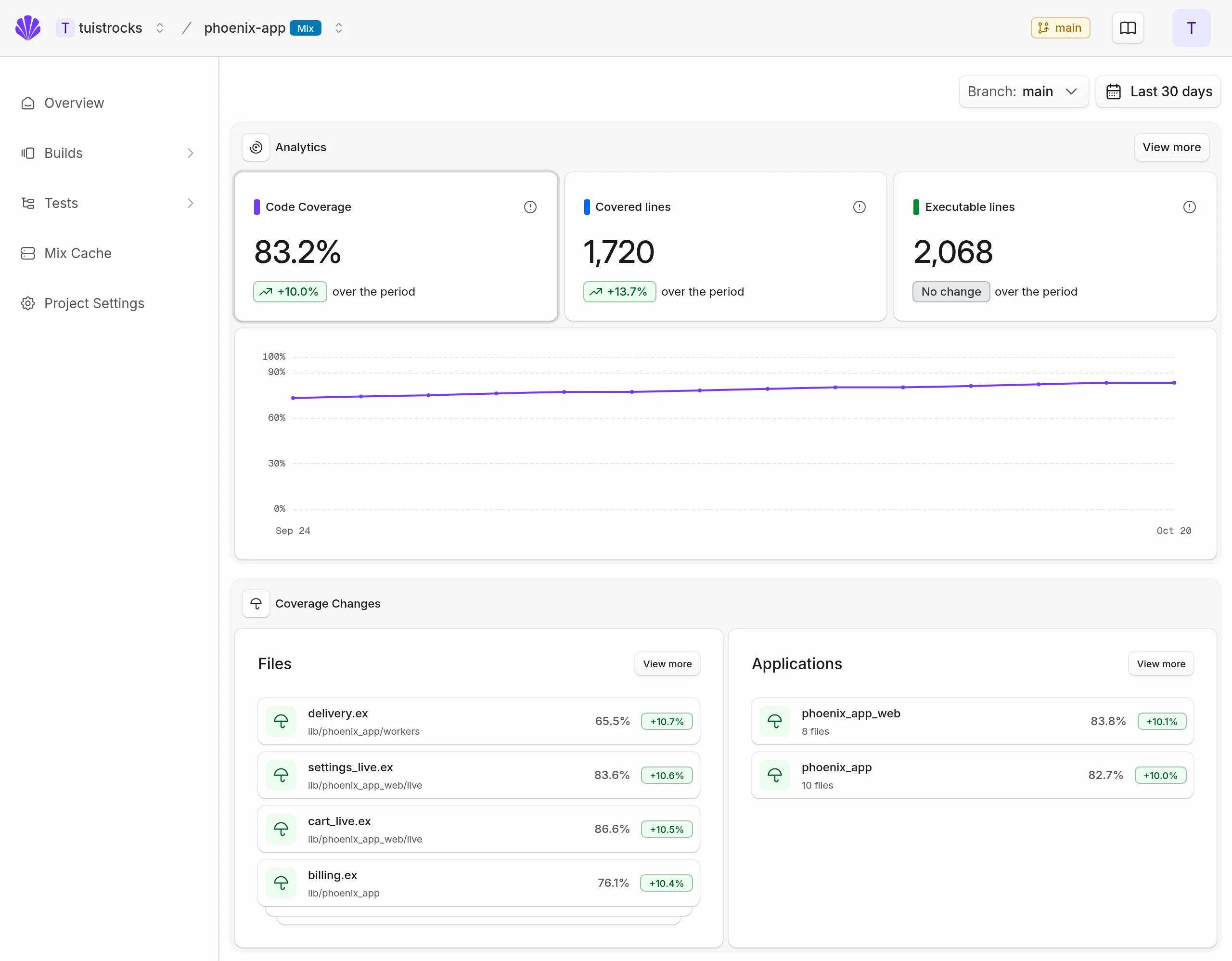Click the Tuist purple logo icon
This screenshot has width=1232, height=961.
27,27
